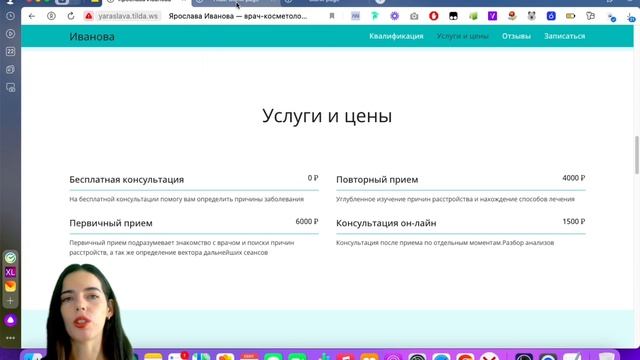Screen dimensions: 640x360
Task: Click the page vertical scrollbar thumb
Action: tap(637, 155)
